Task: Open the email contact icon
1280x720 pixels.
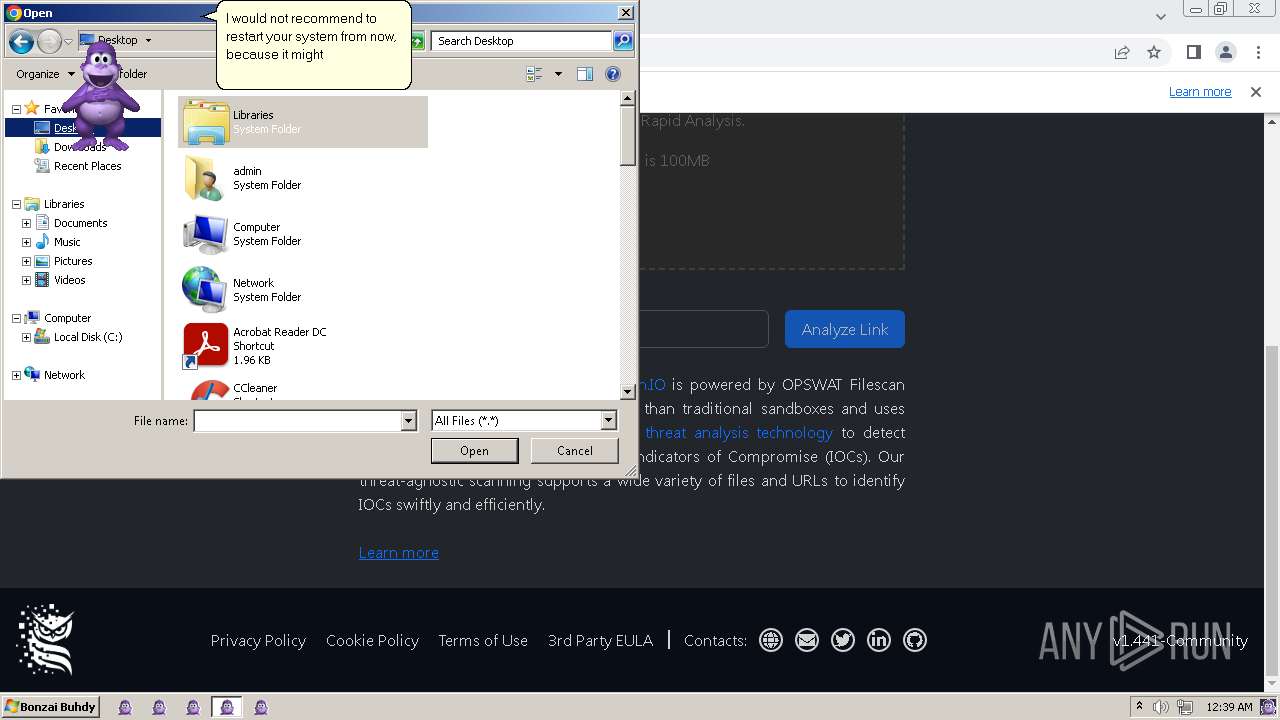Action: coord(807,640)
